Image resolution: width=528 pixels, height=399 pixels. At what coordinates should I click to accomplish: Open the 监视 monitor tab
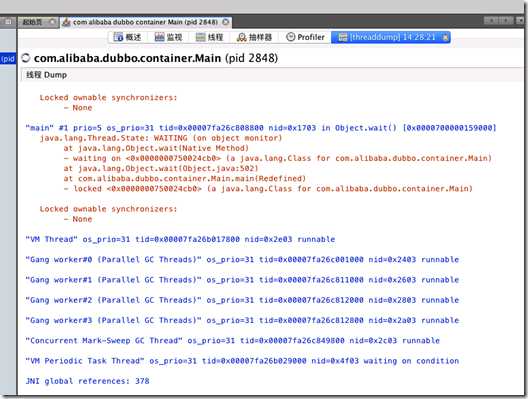[168, 37]
